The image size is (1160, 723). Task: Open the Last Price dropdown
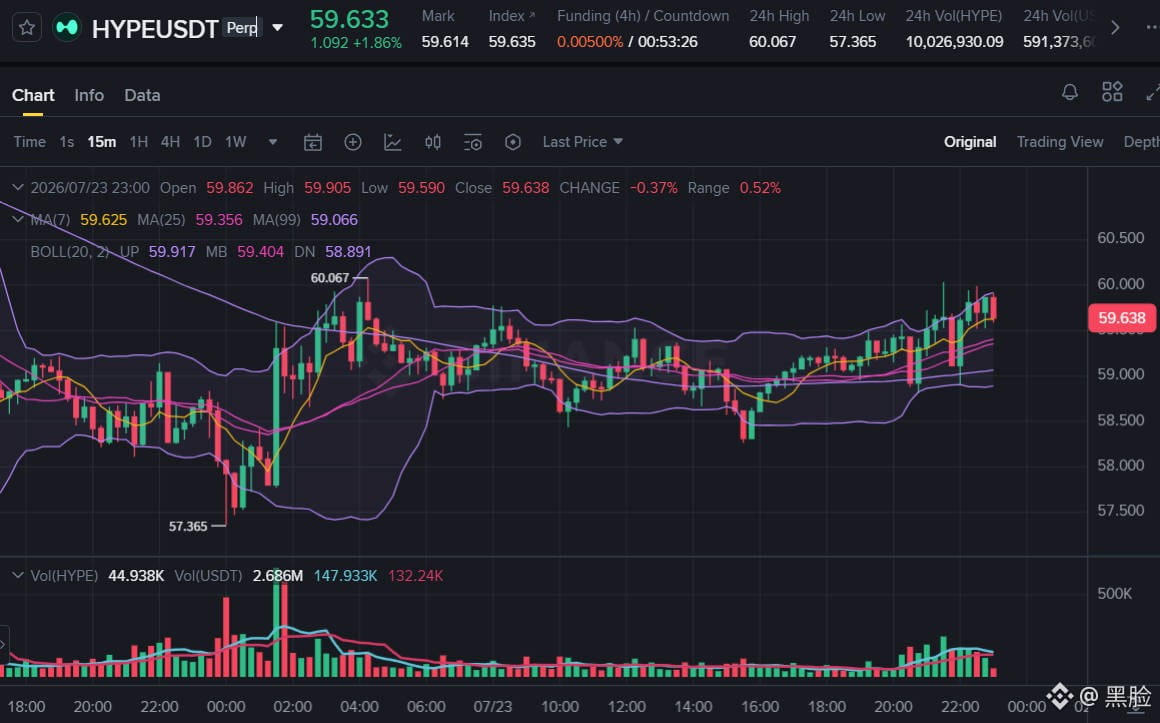pyautogui.click(x=582, y=142)
